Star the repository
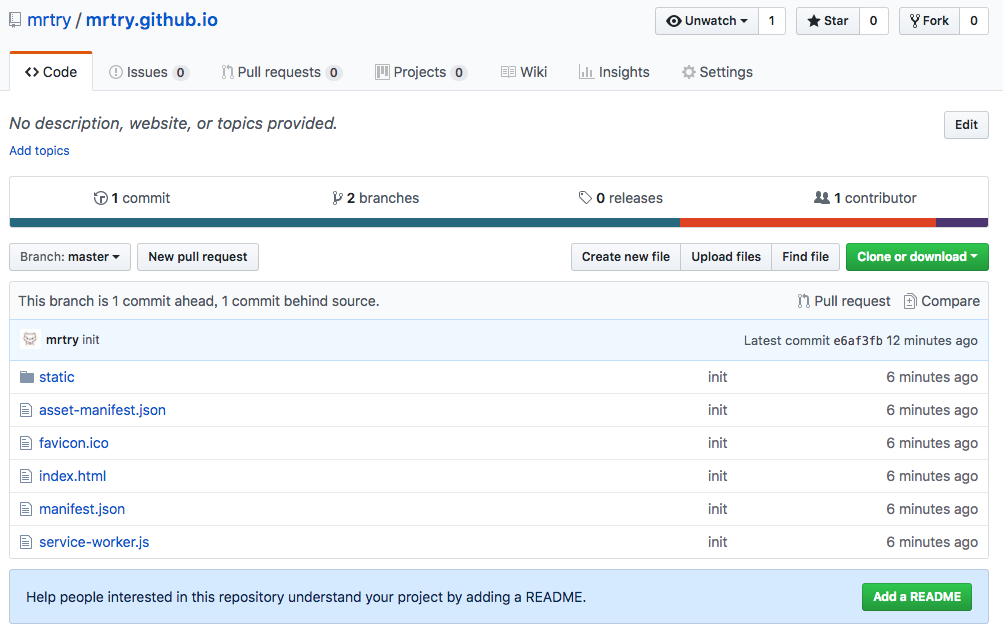The image size is (1003, 635). pos(827,21)
